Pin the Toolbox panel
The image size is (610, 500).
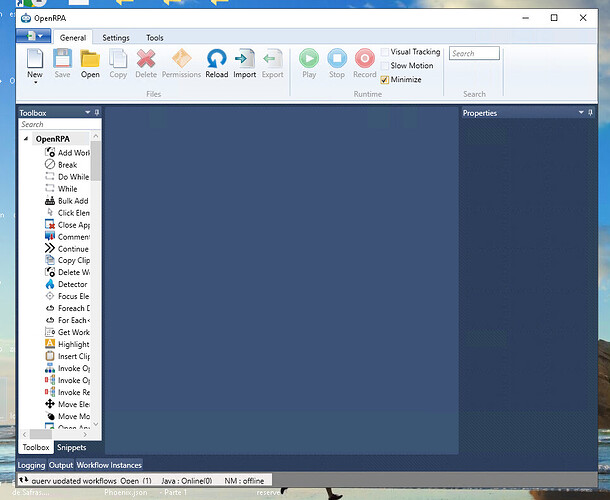pyautogui.click(x=97, y=112)
